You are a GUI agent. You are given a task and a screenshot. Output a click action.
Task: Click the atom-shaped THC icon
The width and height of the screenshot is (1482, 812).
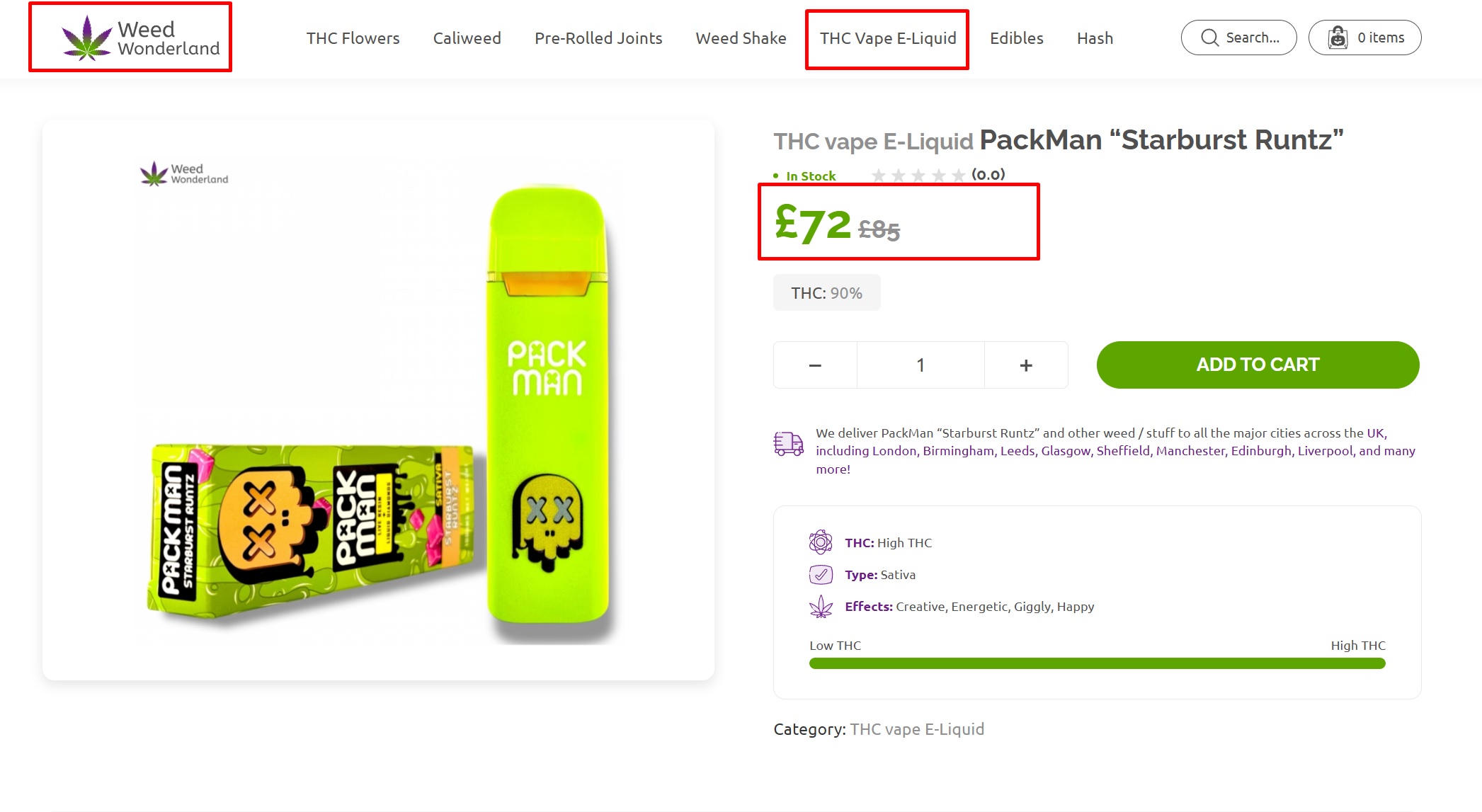[821, 542]
